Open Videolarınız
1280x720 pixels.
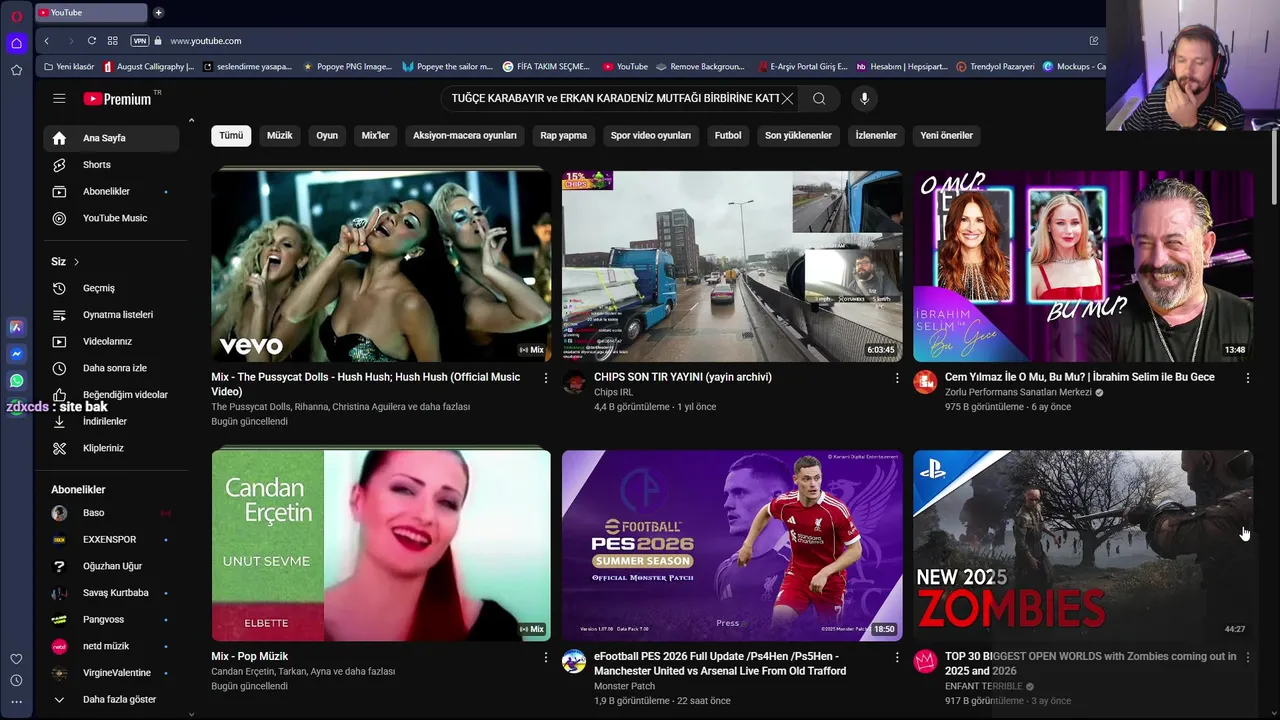(x=111, y=341)
